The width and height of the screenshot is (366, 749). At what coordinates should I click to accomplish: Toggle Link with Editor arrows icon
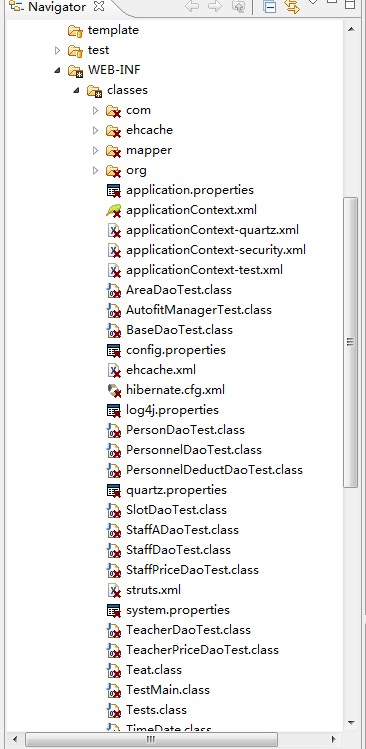(x=292, y=7)
